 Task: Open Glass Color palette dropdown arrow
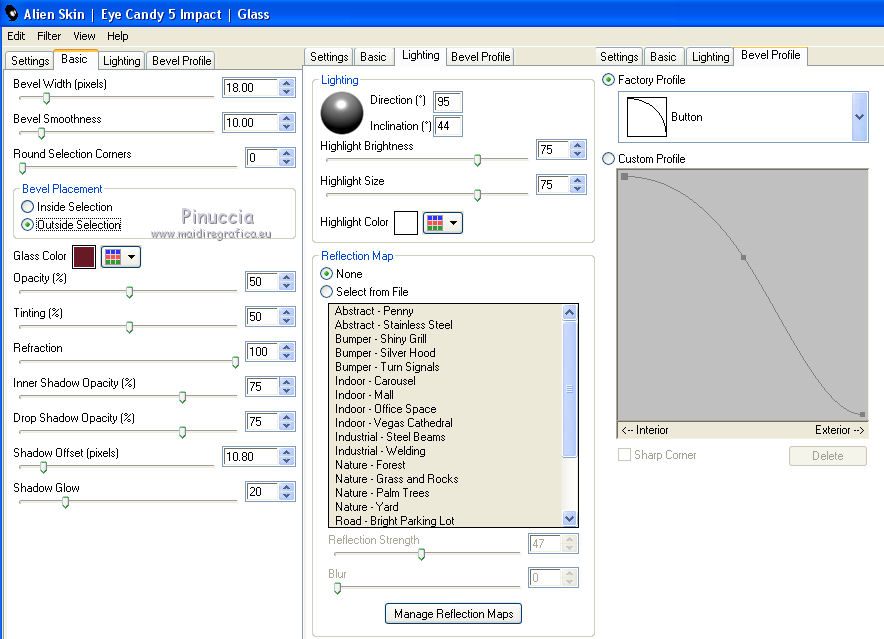pos(132,257)
